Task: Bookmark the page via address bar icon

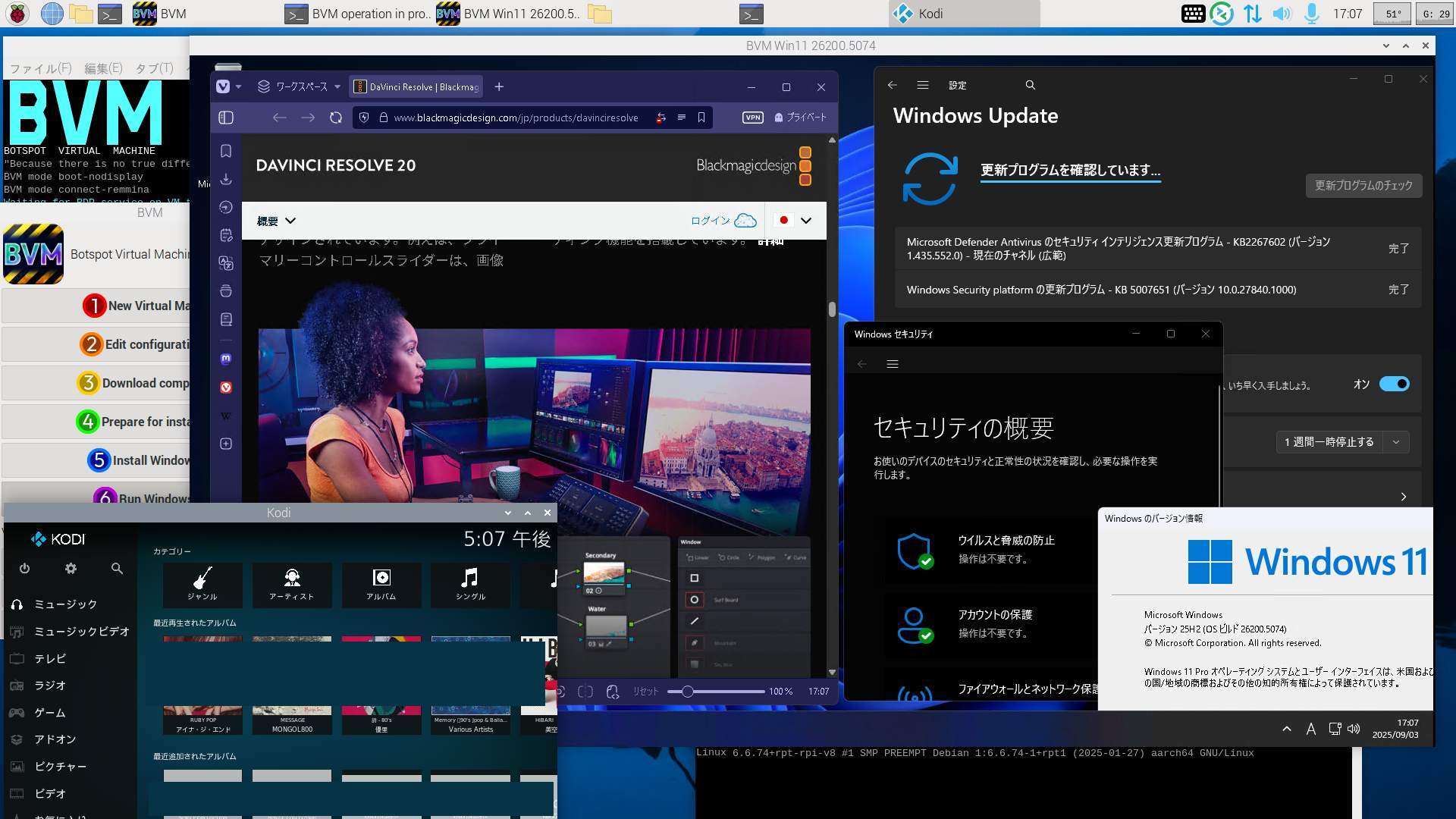Action: 701,118
